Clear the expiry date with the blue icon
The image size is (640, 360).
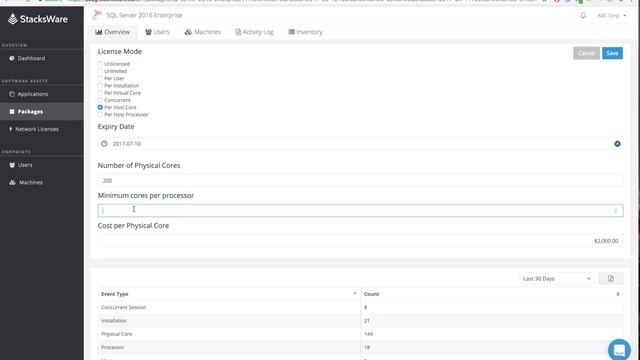[x=617, y=144]
